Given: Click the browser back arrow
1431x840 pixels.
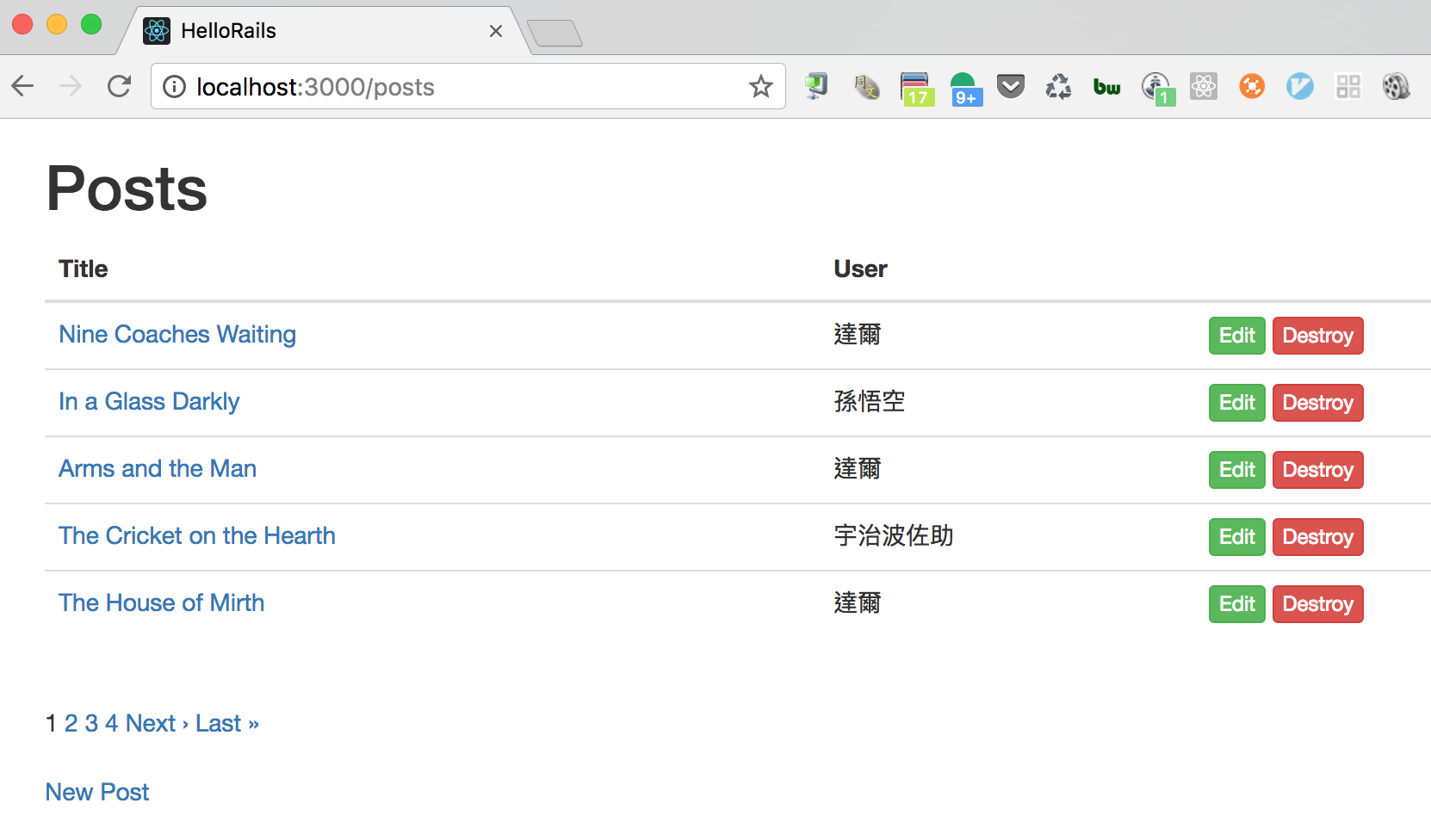Looking at the screenshot, I should click(x=23, y=87).
